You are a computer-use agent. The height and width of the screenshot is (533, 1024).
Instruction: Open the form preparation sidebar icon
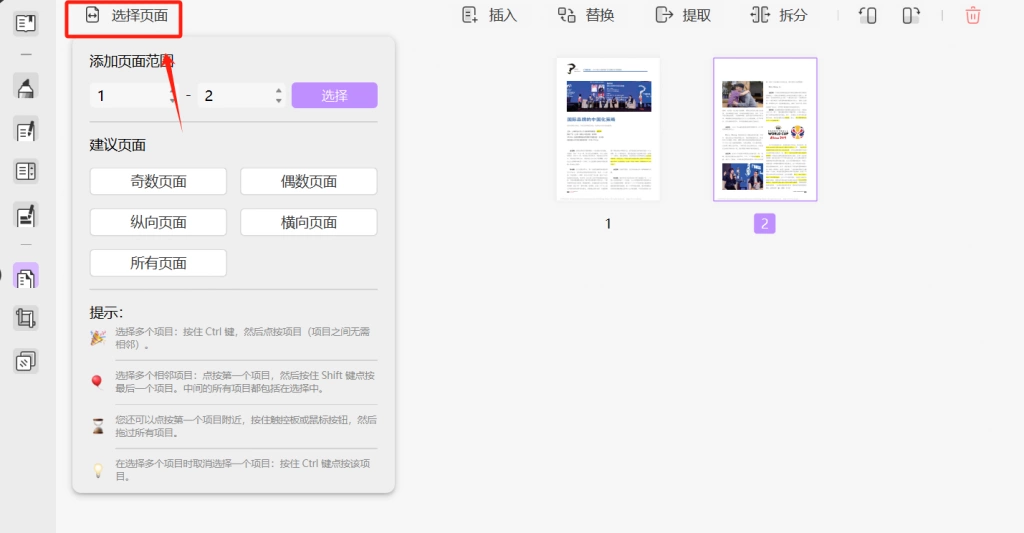pos(25,172)
